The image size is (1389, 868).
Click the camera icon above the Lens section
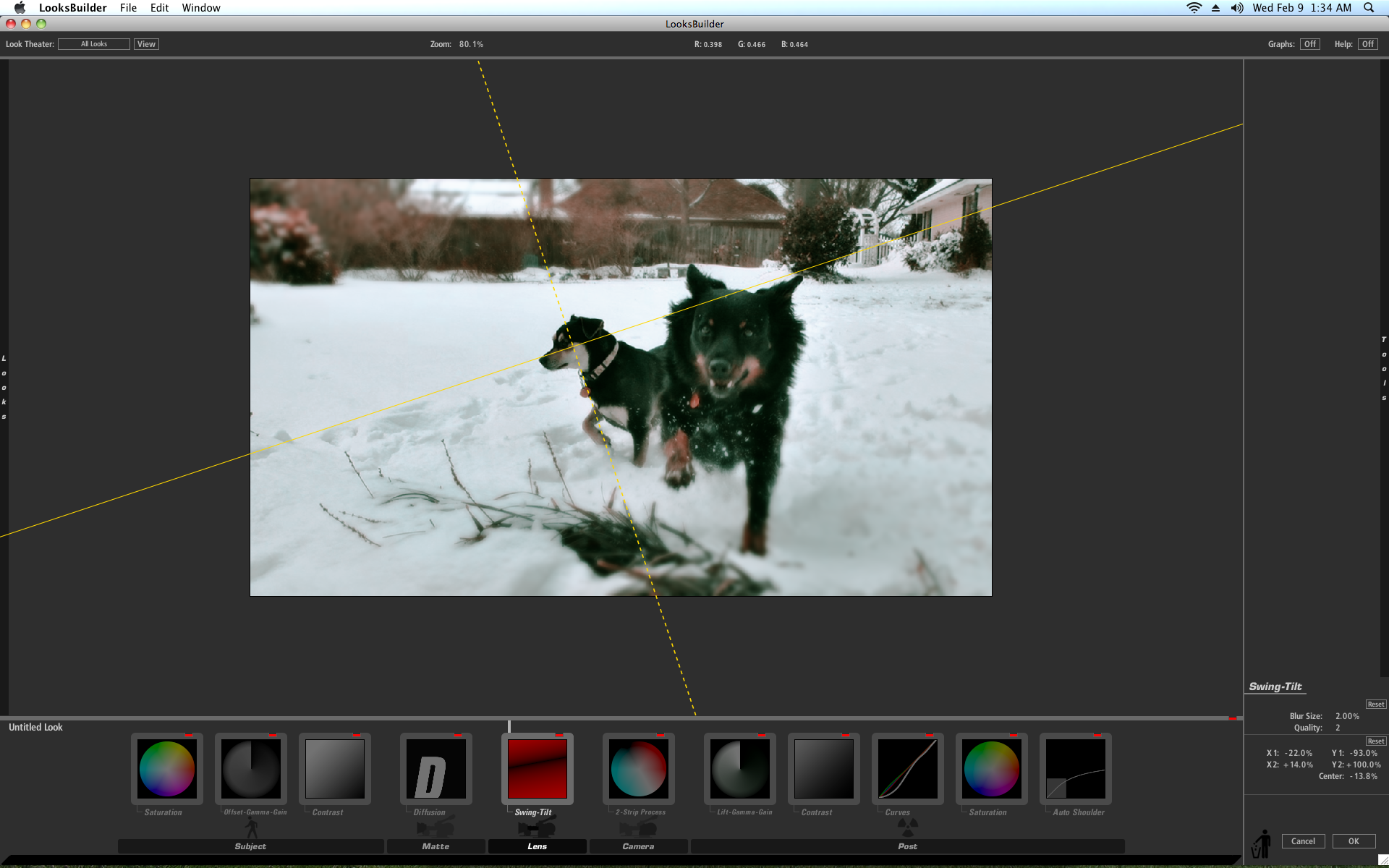(x=537, y=827)
